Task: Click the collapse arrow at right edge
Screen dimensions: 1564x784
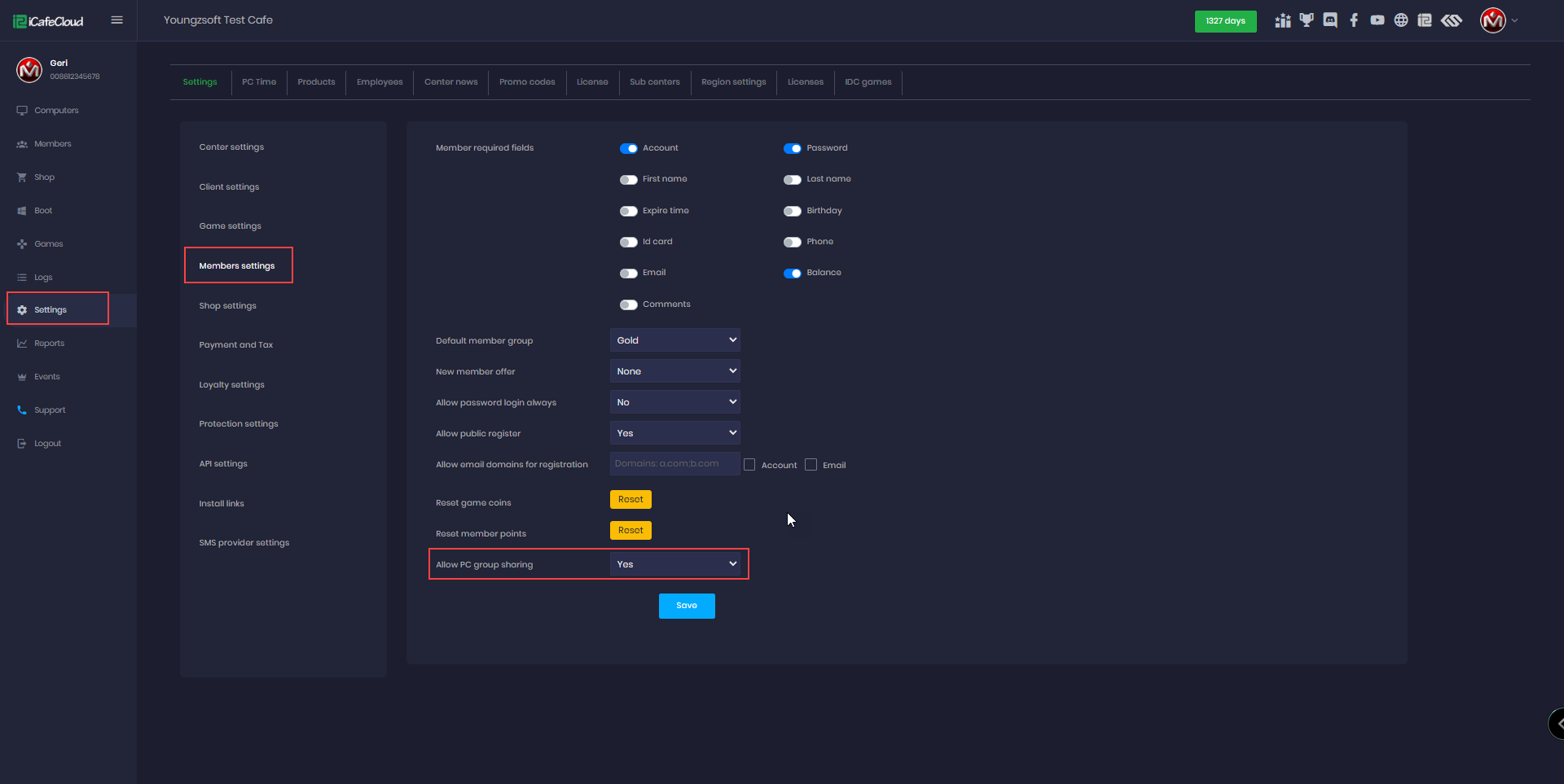Action: (1557, 723)
